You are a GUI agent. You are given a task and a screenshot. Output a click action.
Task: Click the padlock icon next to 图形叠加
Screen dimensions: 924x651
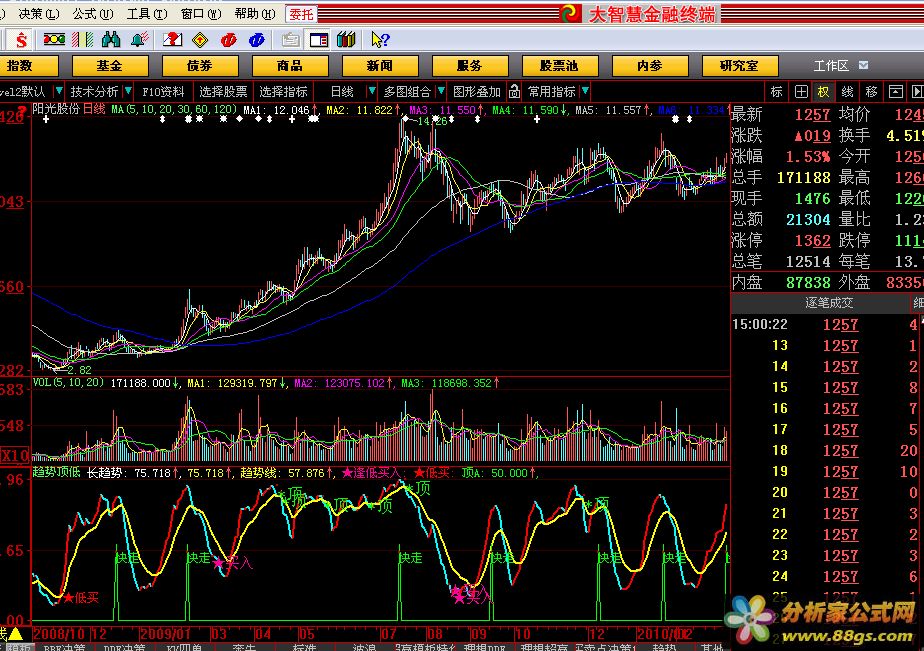coord(514,91)
